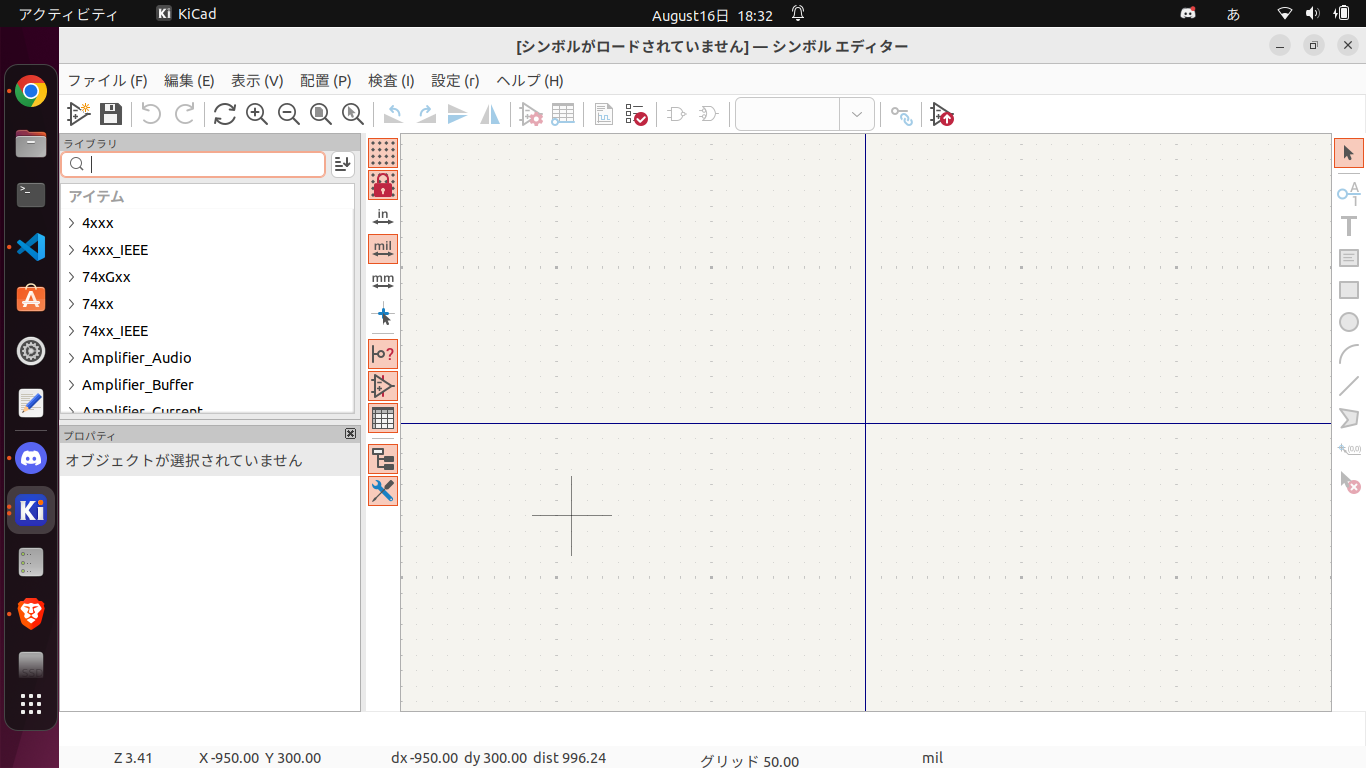
Task: Open Visual Studio Code from the dock
Action: pyautogui.click(x=31, y=246)
